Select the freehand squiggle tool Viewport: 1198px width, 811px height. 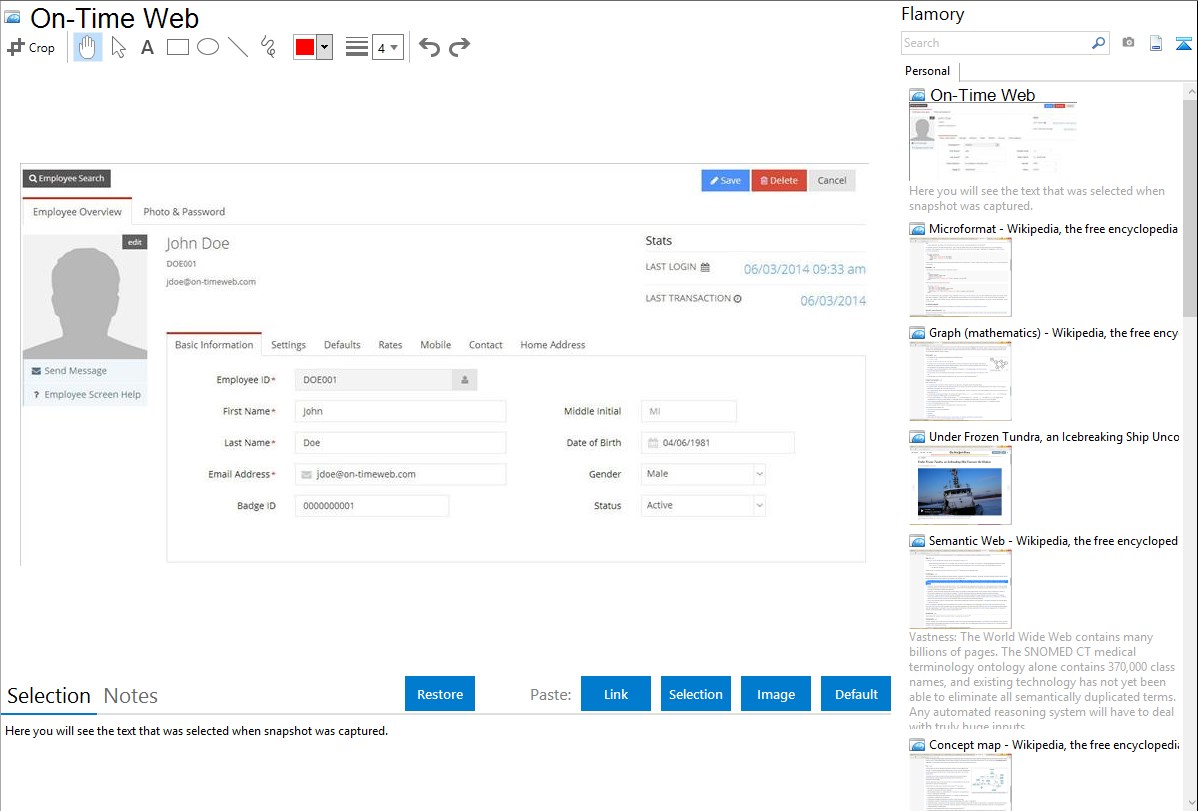click(268, 47)
